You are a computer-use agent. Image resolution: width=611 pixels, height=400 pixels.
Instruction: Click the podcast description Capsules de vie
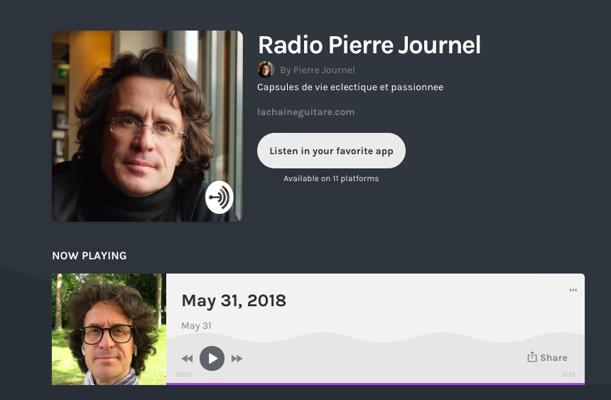click(350, 87)
